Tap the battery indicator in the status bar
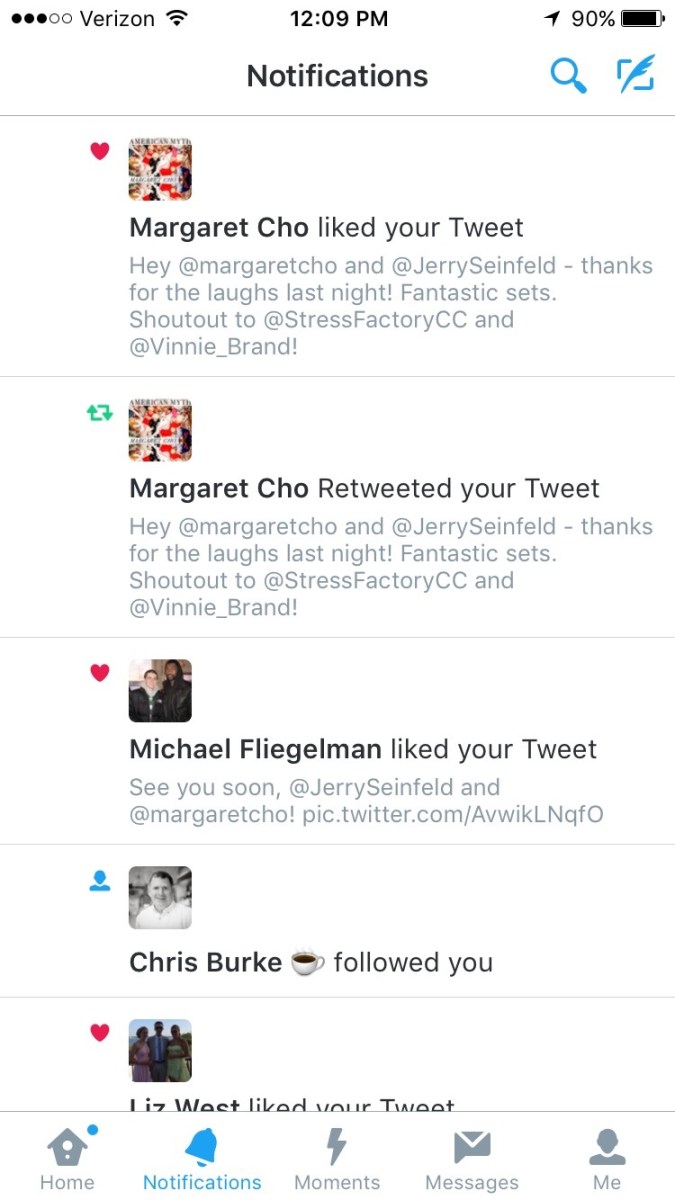This screenshot has width=675, height=1200. pos(641,19)
